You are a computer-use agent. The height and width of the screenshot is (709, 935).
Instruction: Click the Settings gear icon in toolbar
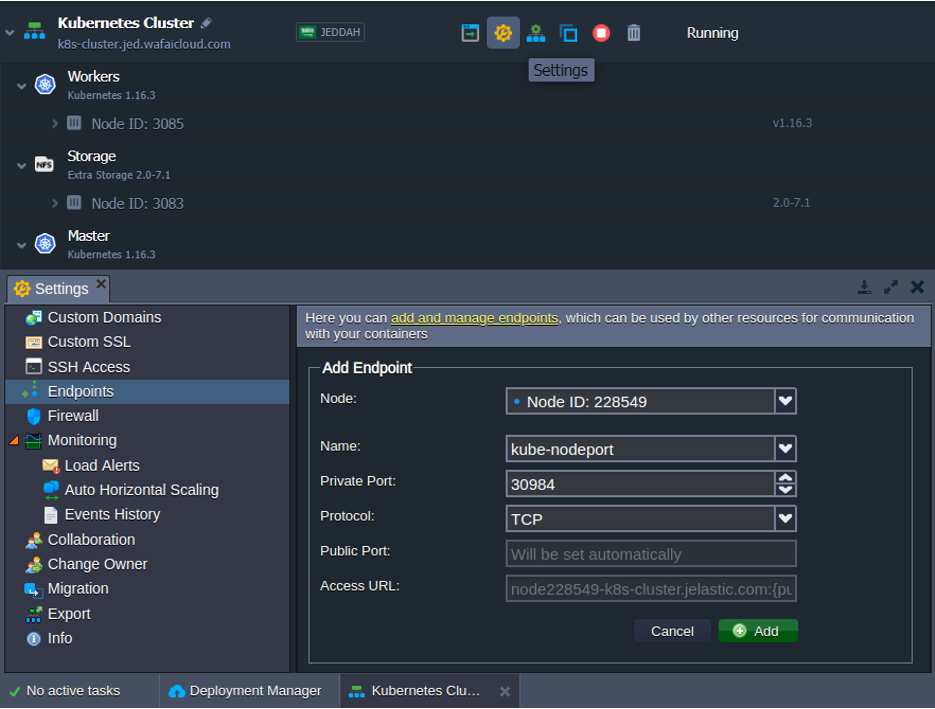[503, 33]
